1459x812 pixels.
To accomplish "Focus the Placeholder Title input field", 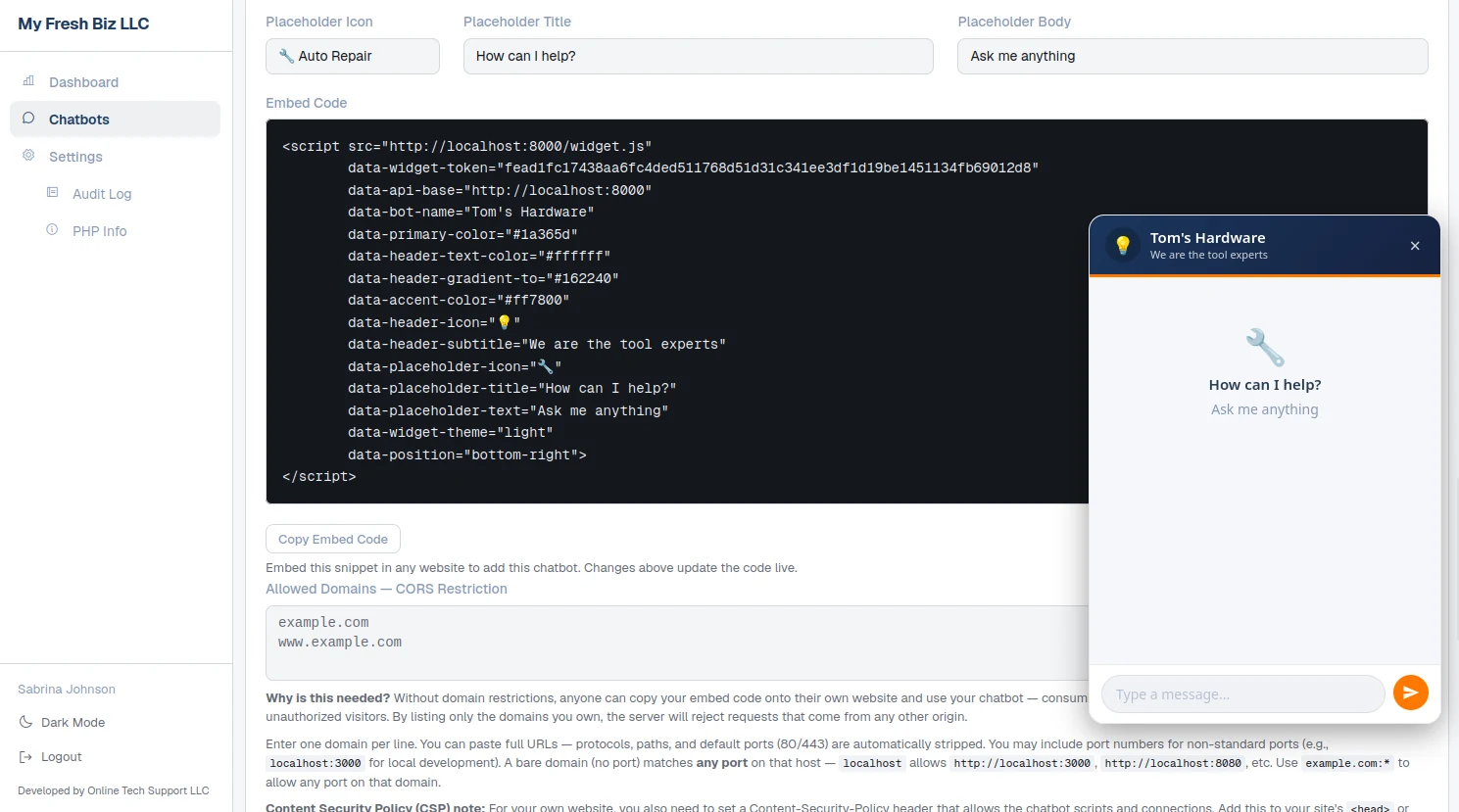I will point(699,56).
